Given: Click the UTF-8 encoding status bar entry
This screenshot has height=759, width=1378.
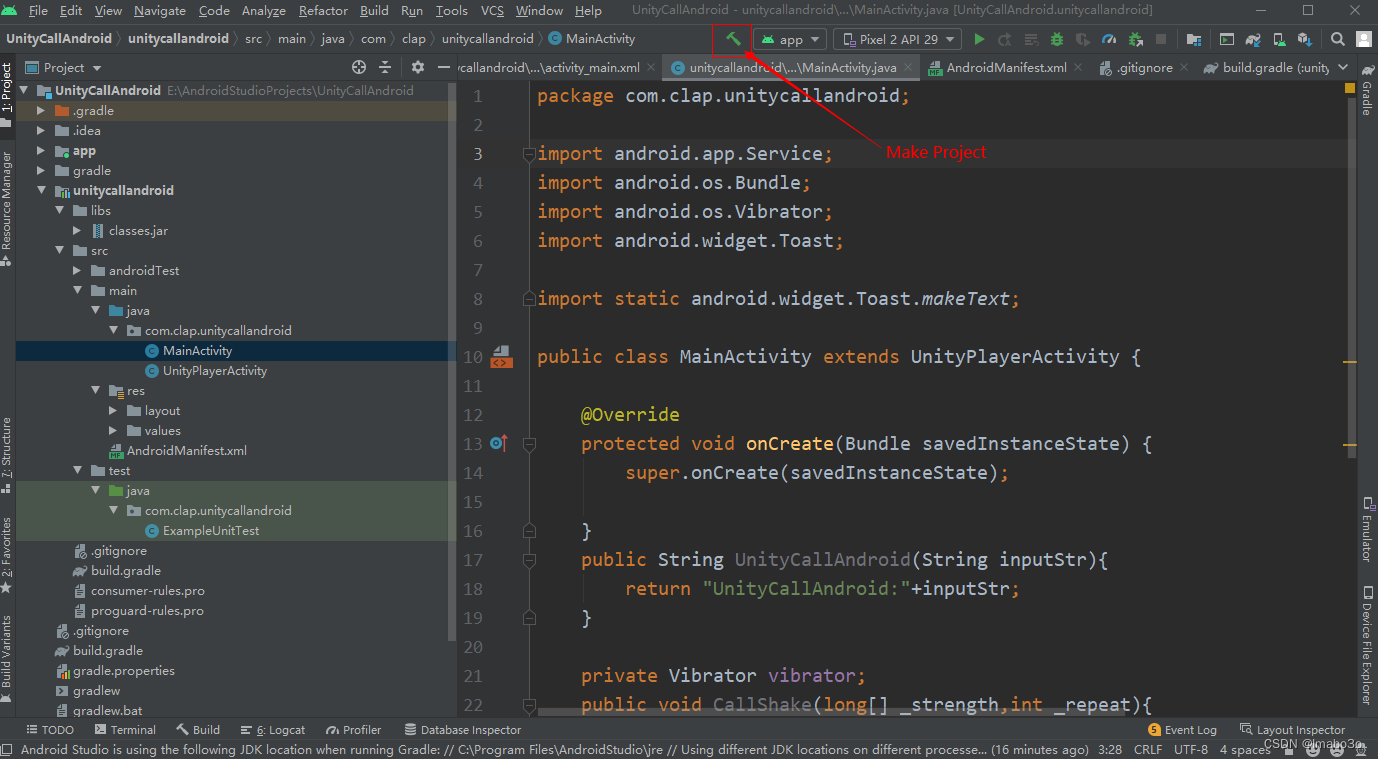Looking at the screenshot, I should tap(1191, 749).
